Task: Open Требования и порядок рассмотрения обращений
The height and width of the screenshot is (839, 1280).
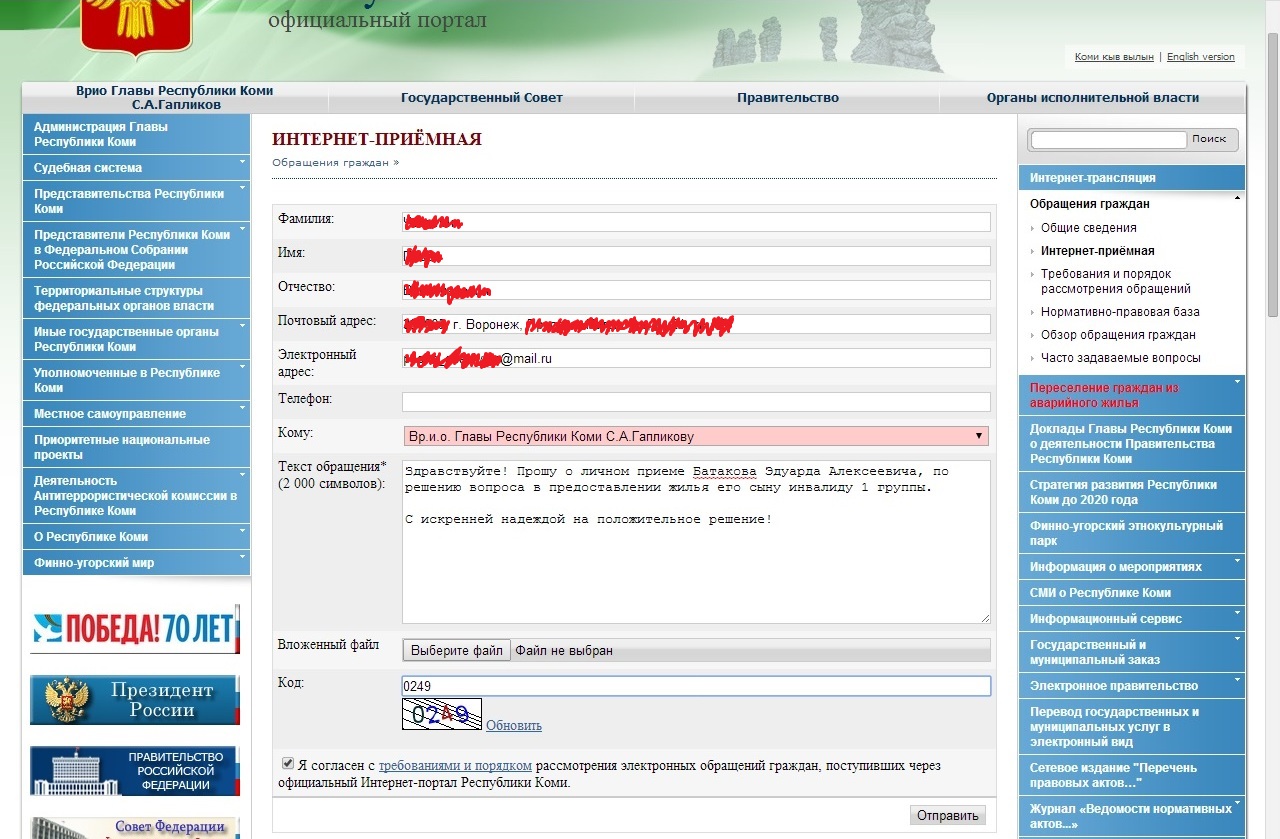Action: point(1116,281)
